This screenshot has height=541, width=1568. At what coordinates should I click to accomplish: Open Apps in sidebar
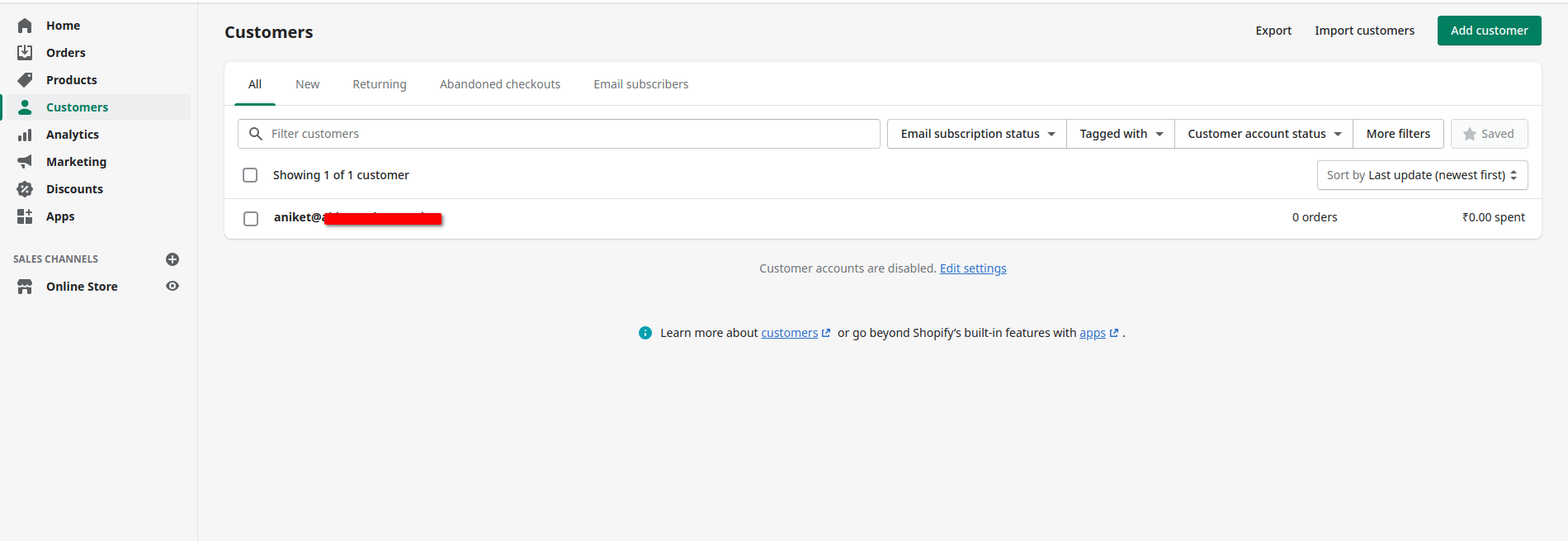[x=60, y=216]
